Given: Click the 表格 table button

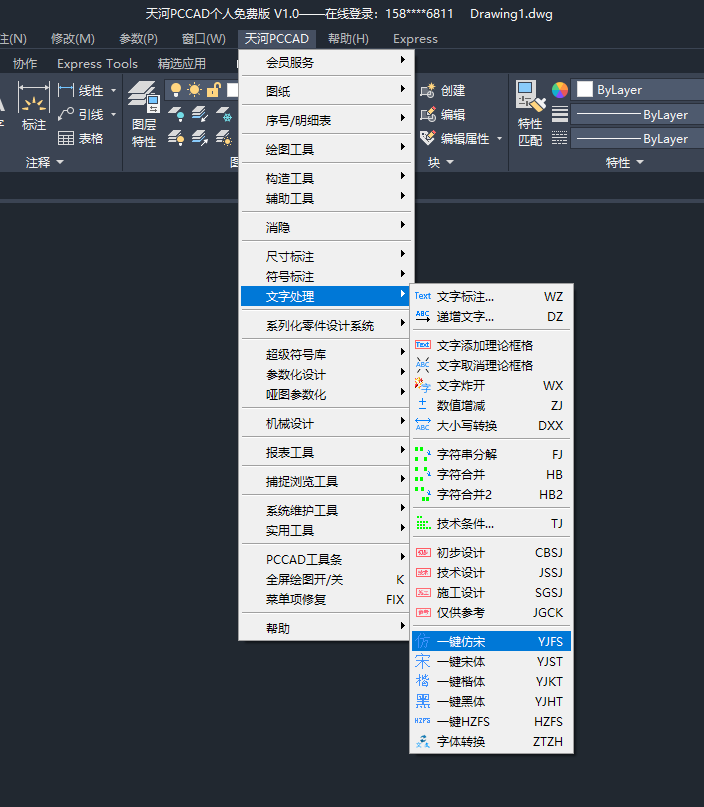Looking at the screenshot, I should 81,138.
